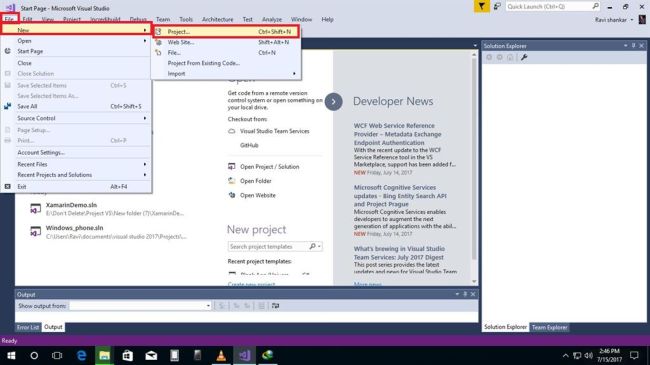Click the Search project templates field
650x365 pixels.
coord(268,247)
